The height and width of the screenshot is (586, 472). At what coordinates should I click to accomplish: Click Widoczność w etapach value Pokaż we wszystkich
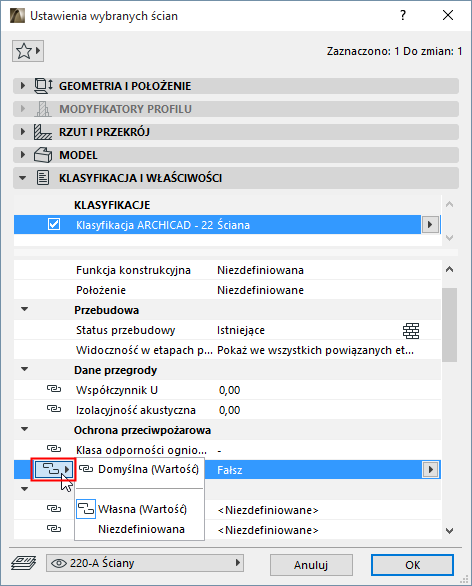click(315, 350)
